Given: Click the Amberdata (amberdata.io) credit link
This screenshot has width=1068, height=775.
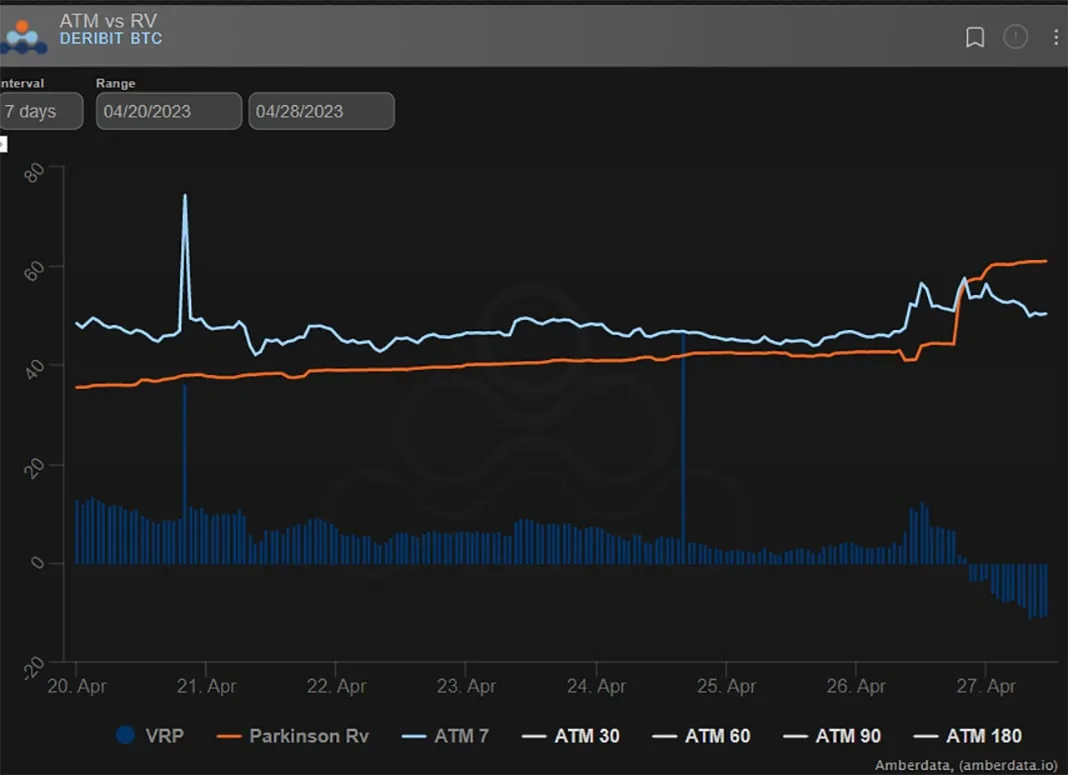Looking at the screenshot, I should pyautogui.click(x=966, y=765).
